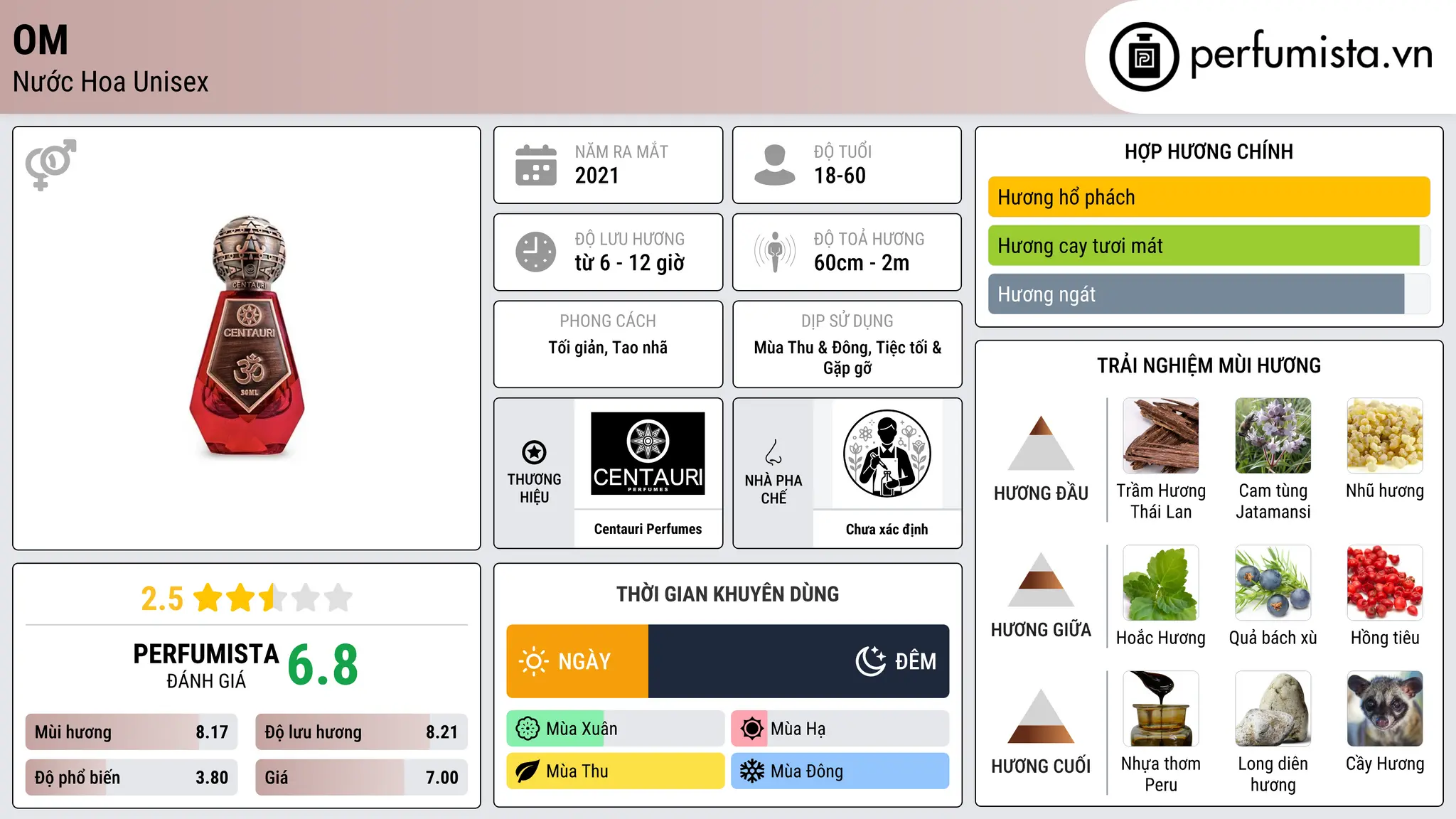Click the Nước Hoa Unisex subtitle

(x=111, y=82)
